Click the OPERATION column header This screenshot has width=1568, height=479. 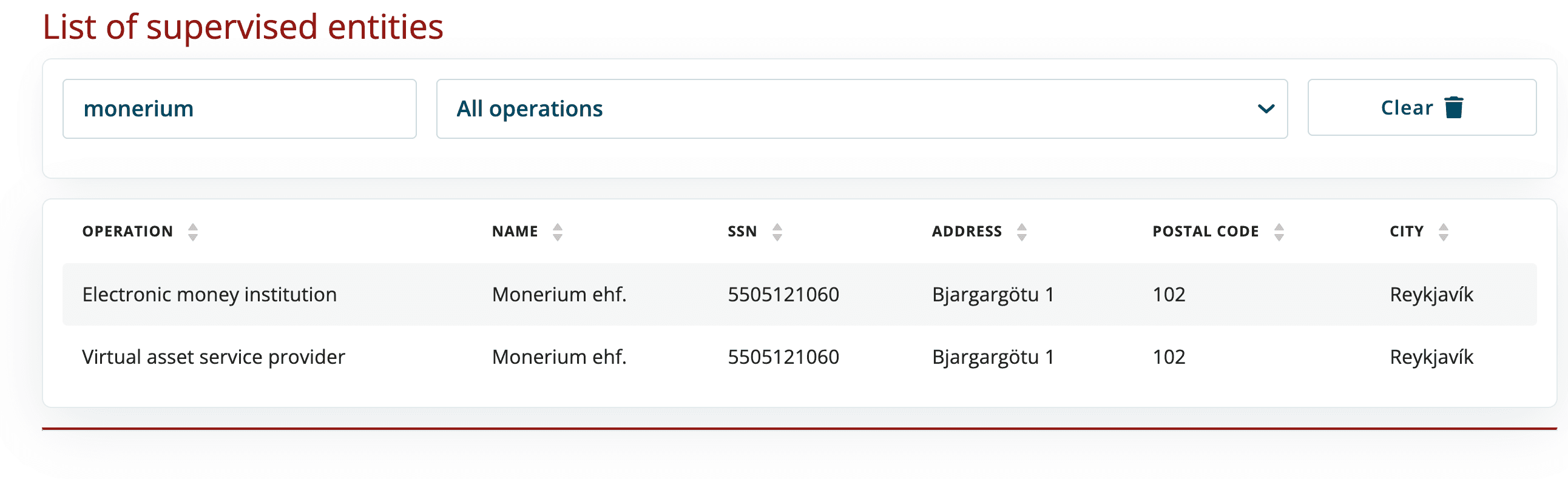(x=128, y=232)
